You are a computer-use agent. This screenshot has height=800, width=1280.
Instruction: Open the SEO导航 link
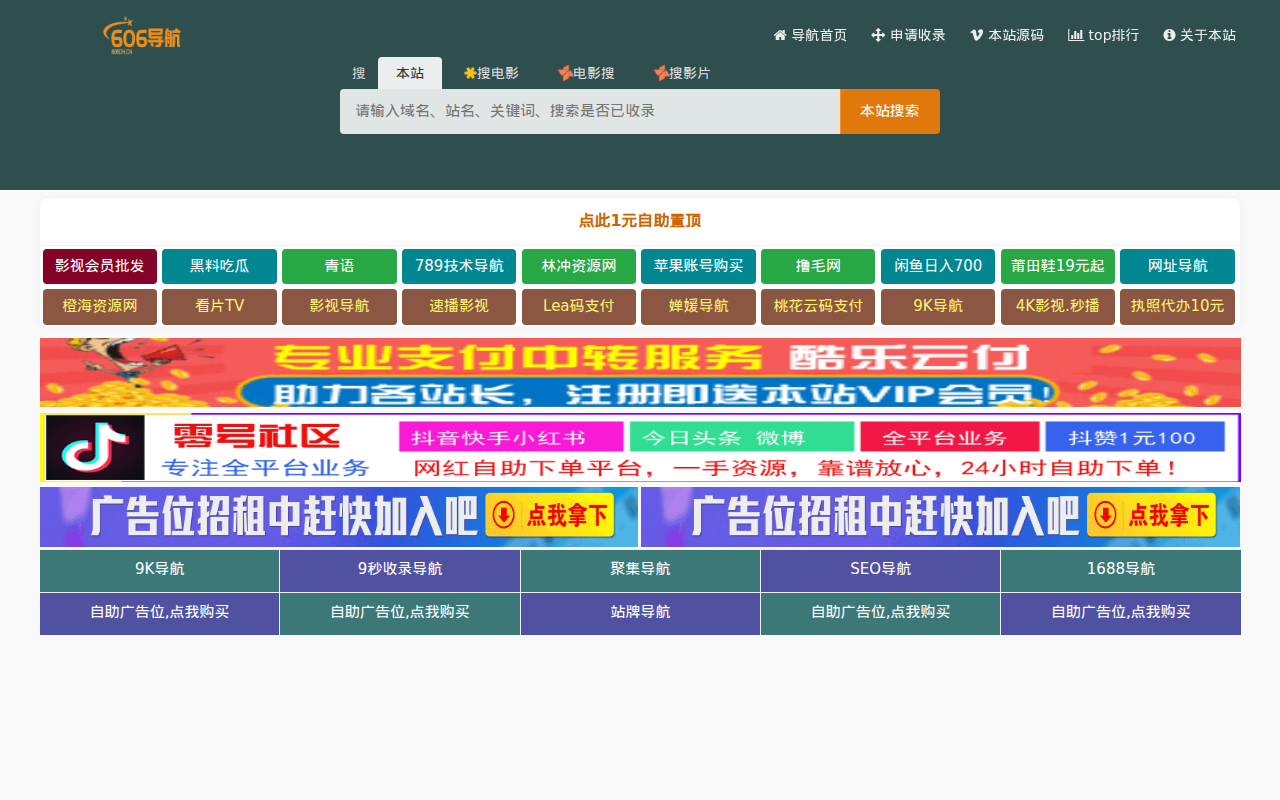click(x=880, y=569)
